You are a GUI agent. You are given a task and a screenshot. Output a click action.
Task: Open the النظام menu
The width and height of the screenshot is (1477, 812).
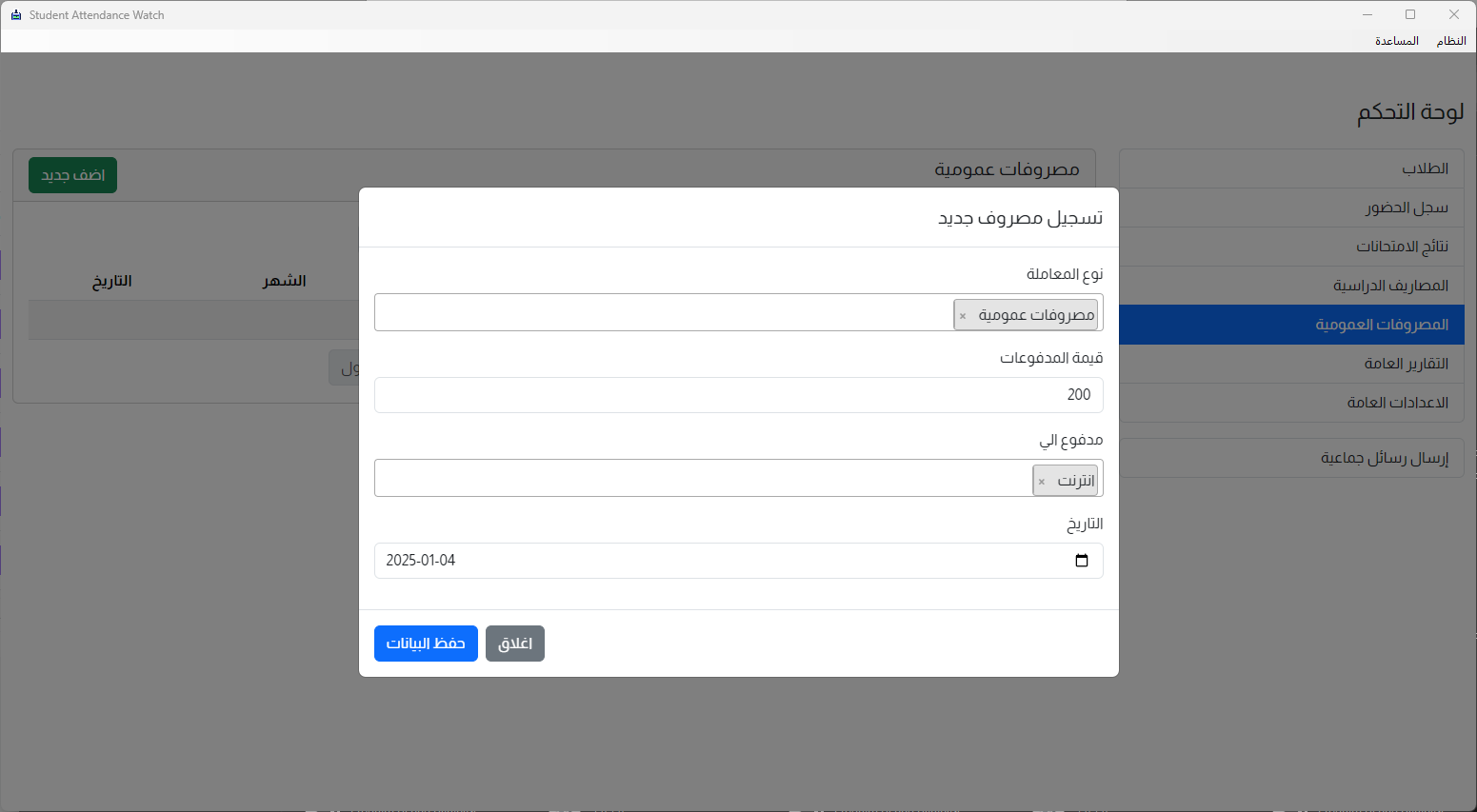(1450, 41)
